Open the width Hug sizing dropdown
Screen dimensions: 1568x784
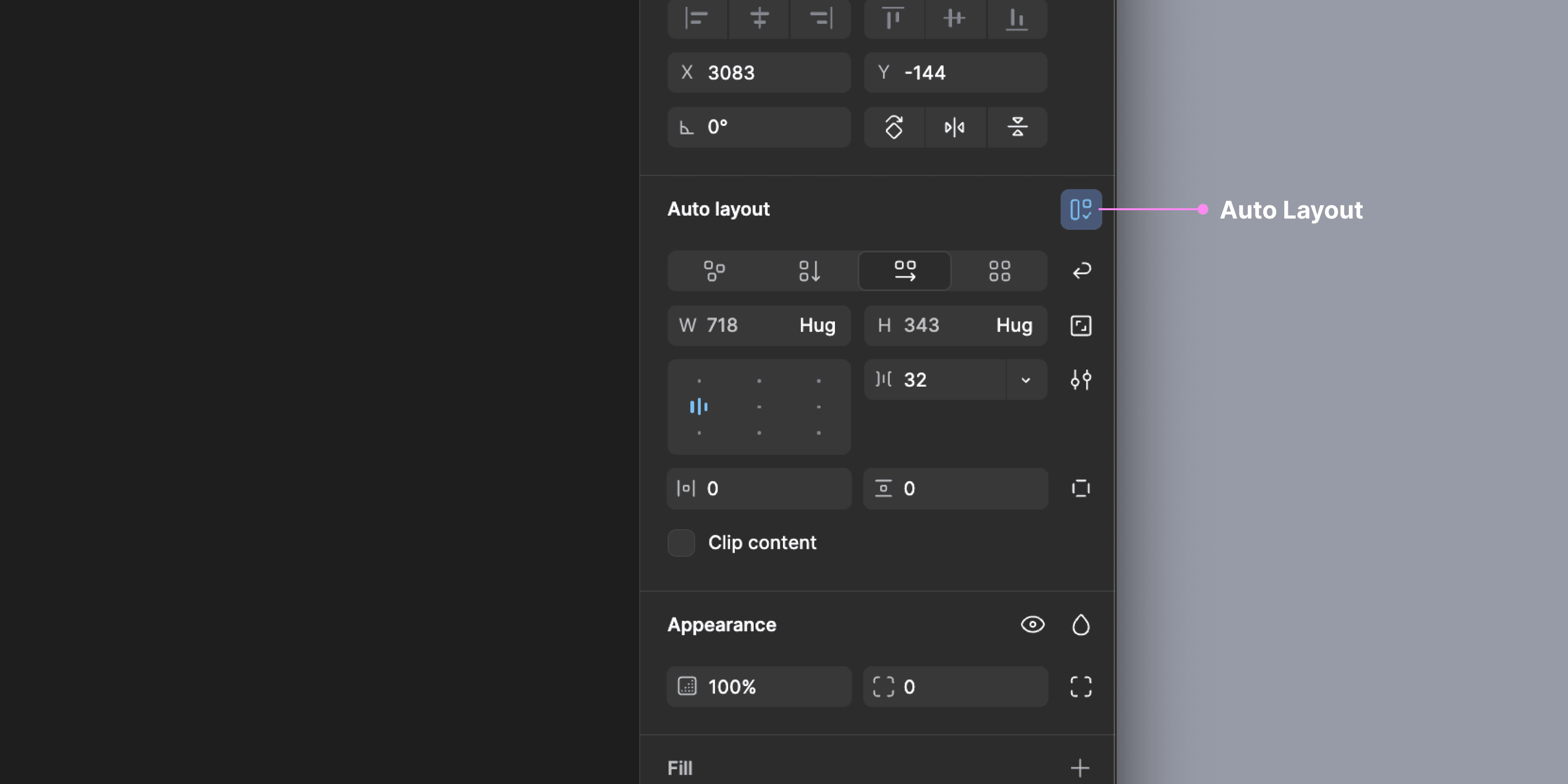pos(817,326)
